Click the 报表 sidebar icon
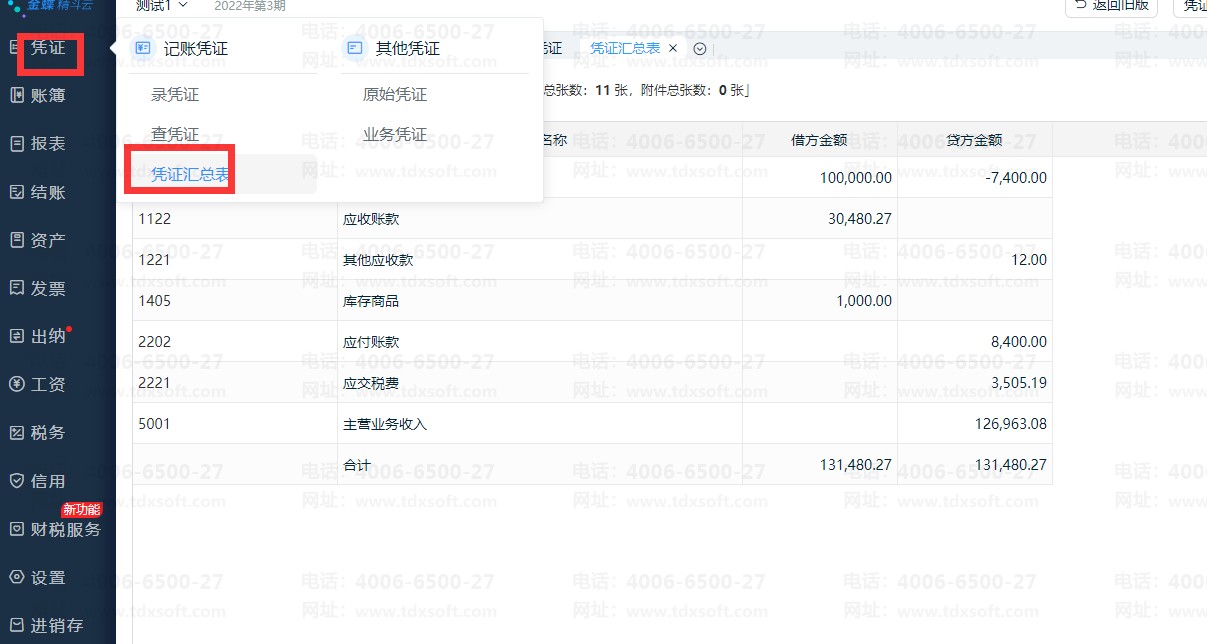Screen dimensions: 1207x644 [16, 143]
